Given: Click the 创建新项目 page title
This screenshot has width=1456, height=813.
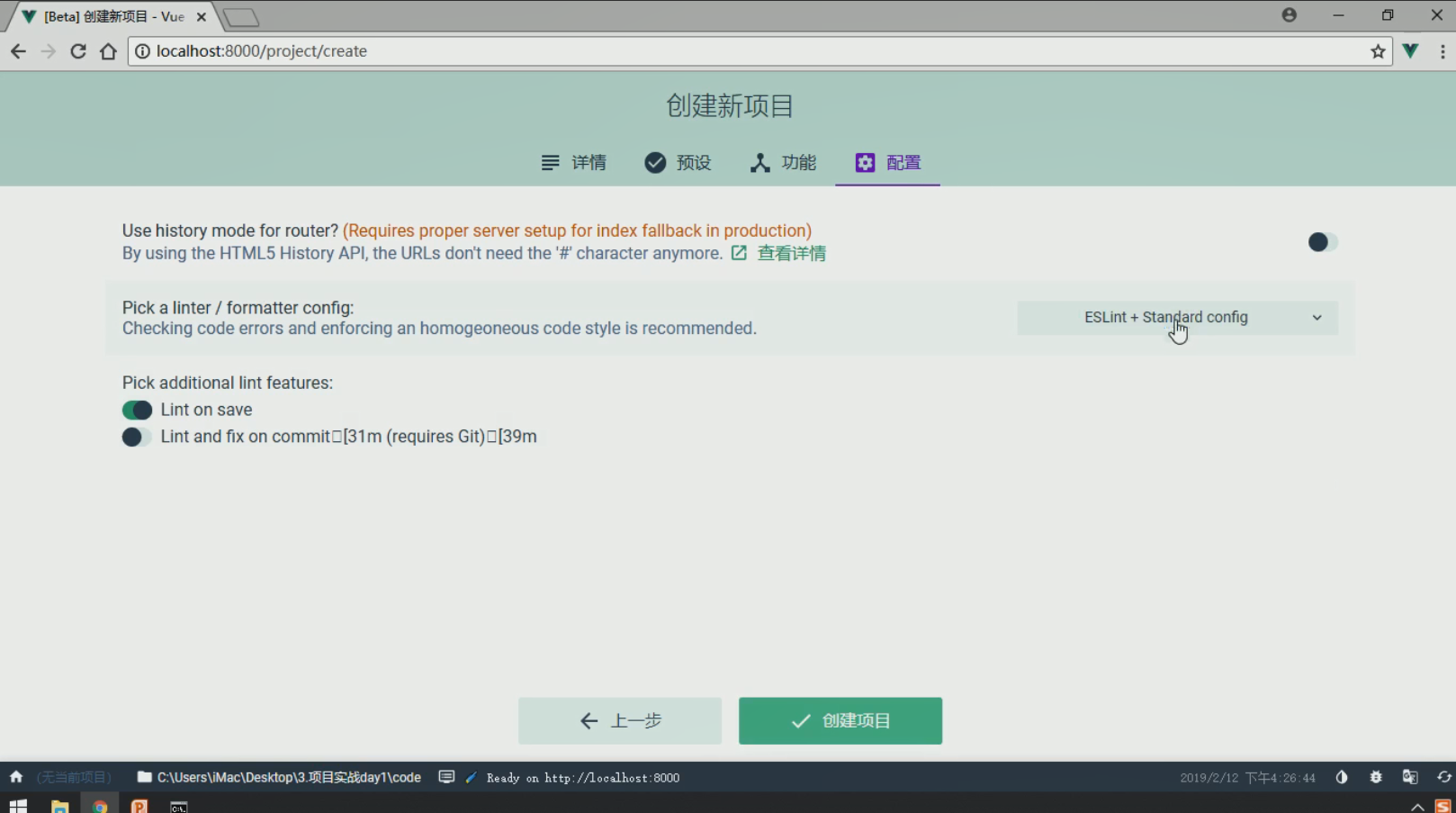Looking at the screenshot, I should pos(729,105).
